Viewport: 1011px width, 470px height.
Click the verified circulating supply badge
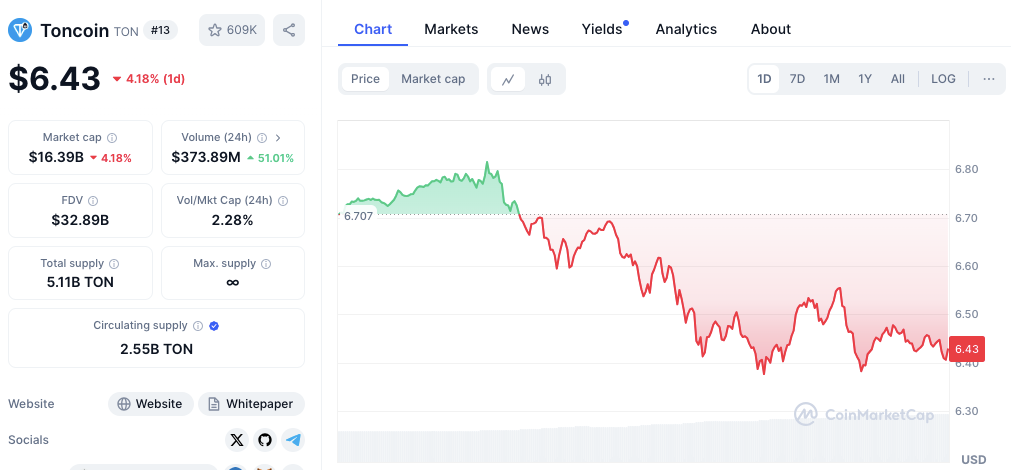click(214, 326)
